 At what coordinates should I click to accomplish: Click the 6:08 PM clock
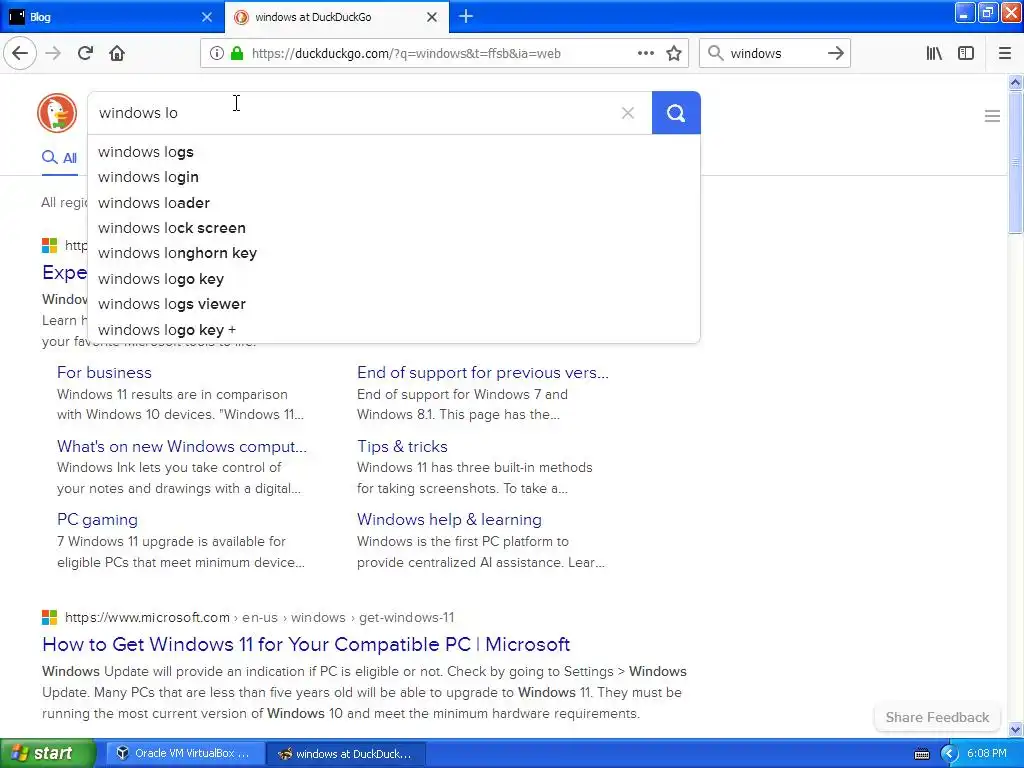(x=987, y=754)
